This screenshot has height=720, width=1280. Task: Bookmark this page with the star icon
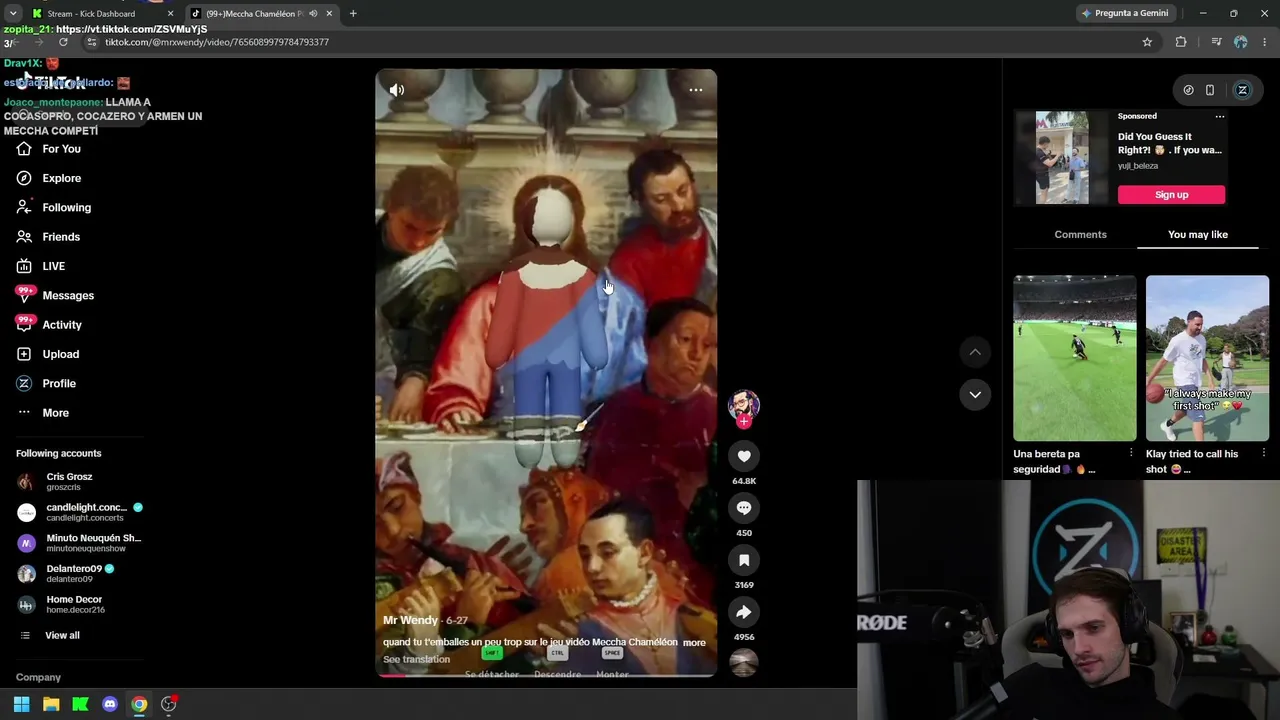(x=1147, y=42)
